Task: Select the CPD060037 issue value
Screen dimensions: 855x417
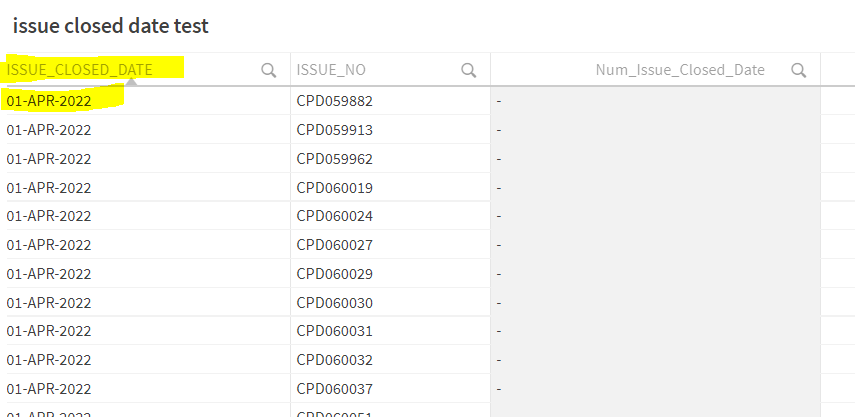Action: [x=334, y=388]
